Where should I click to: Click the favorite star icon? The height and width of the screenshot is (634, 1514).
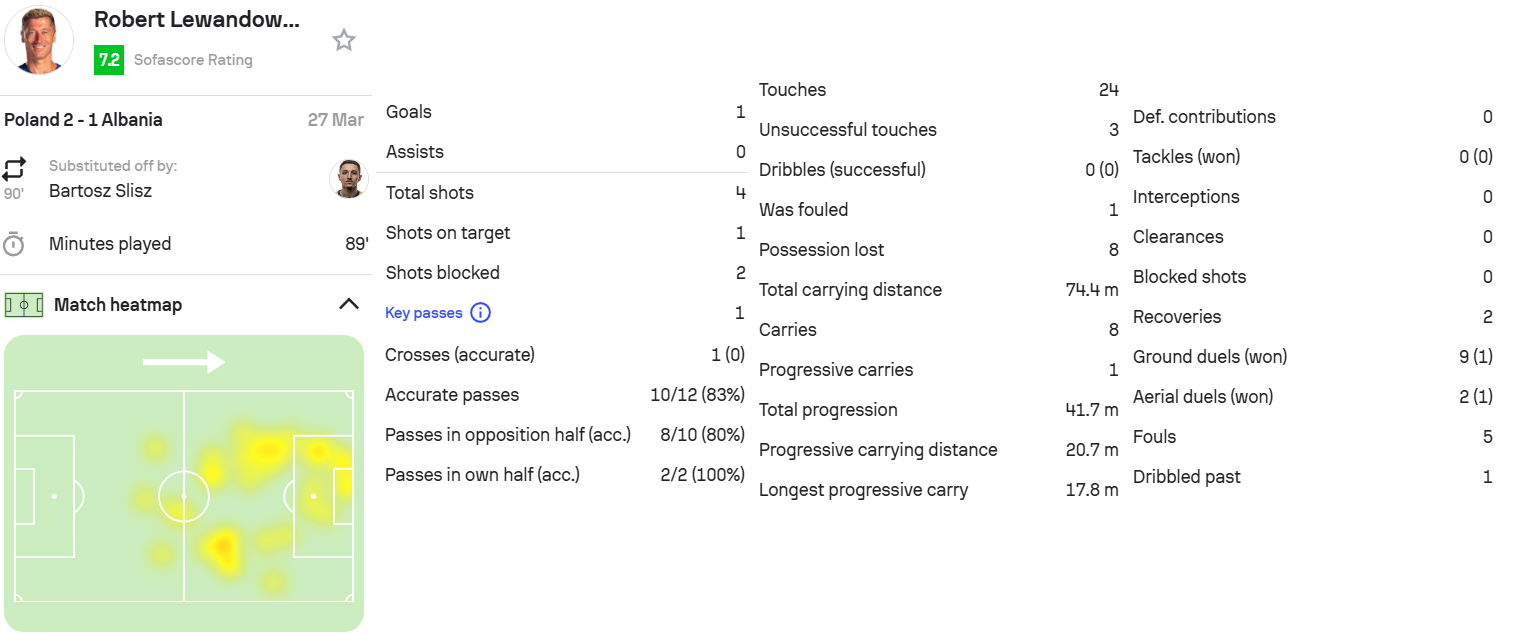point(344,40)
